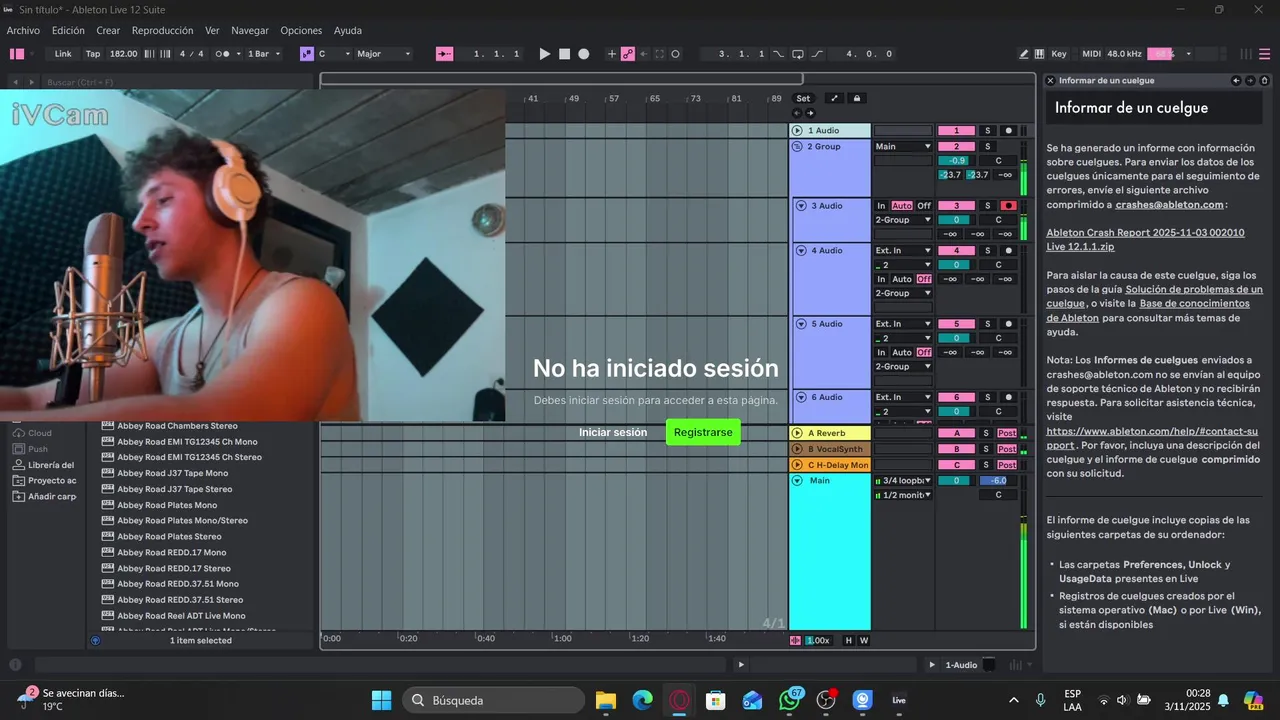Click the diagonal arrows icon beside Set

[835, 99]
